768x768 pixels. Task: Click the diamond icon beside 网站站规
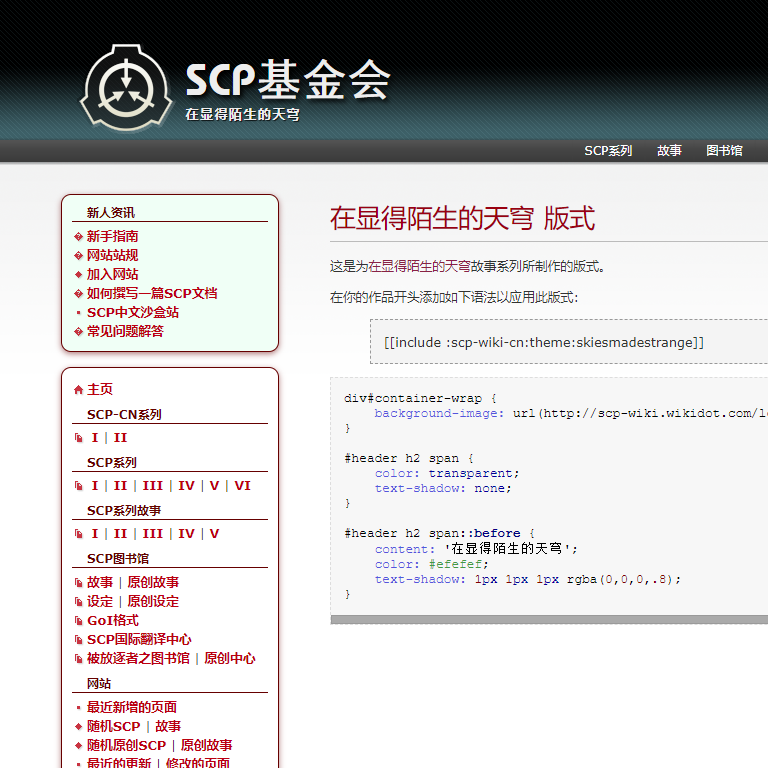(x=78, y=256)
